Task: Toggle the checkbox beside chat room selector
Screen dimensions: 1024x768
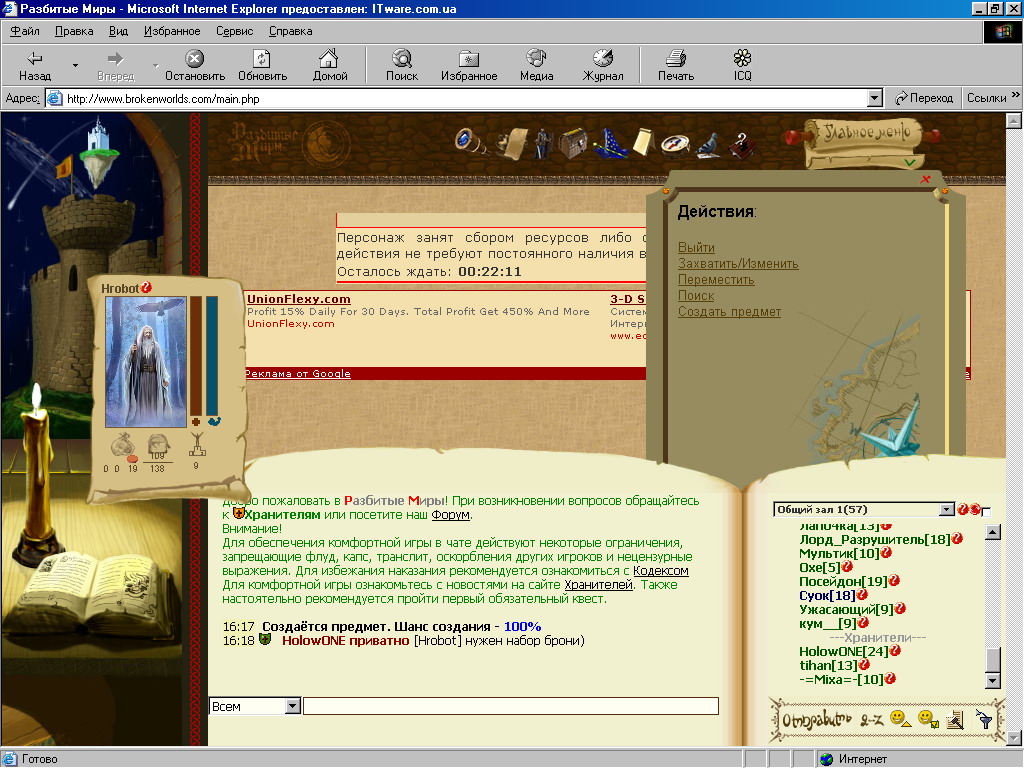Action: tap(986, 511)
